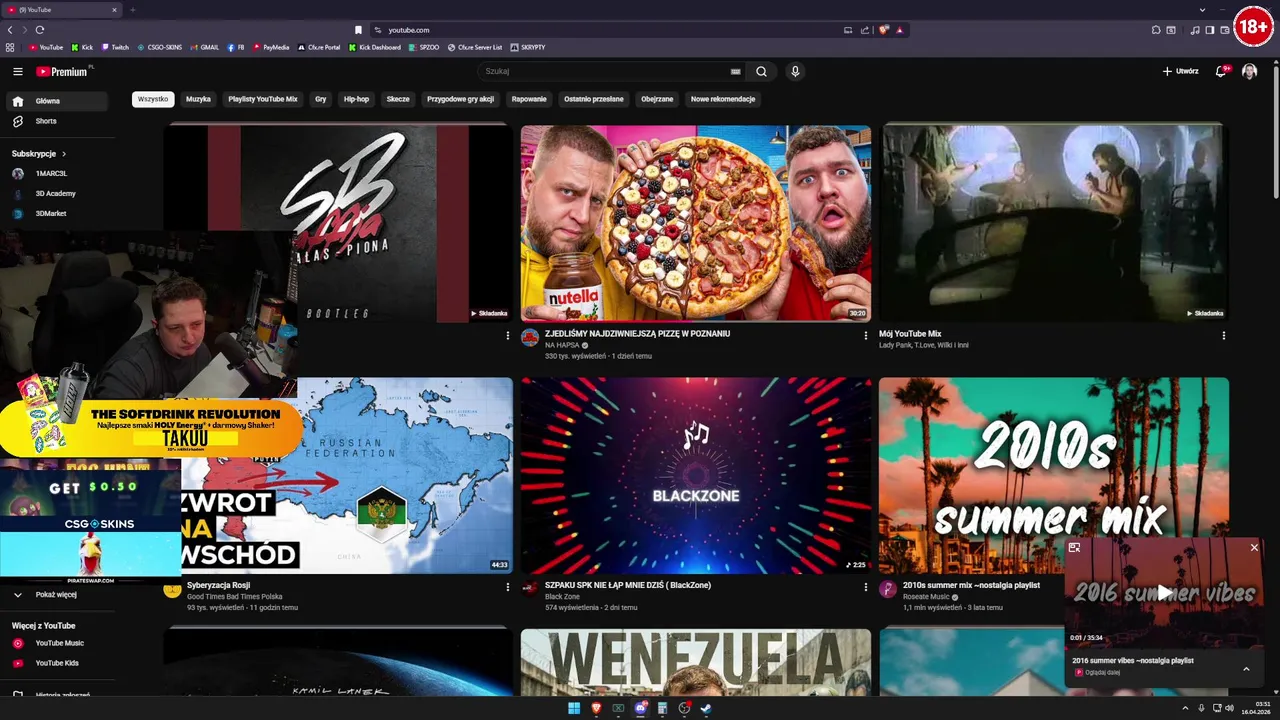Viewport: 1280px width, 720px height.
Task: Open Steam from the taskbar
Action: click(706, 708)
